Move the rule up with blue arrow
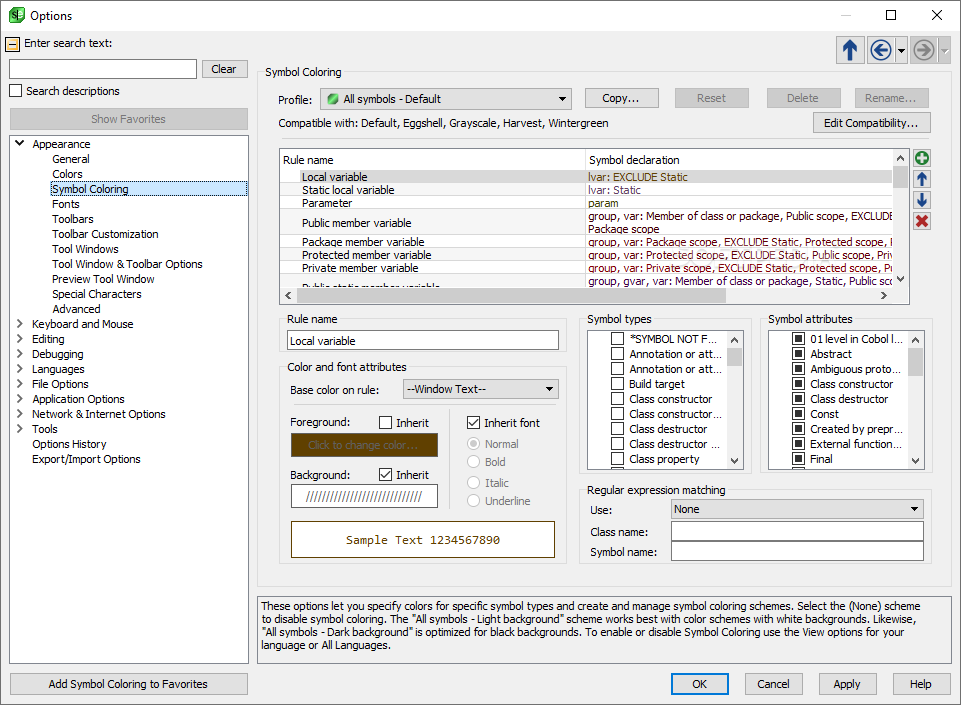This screenshot has height=705, width=961. 922,179
